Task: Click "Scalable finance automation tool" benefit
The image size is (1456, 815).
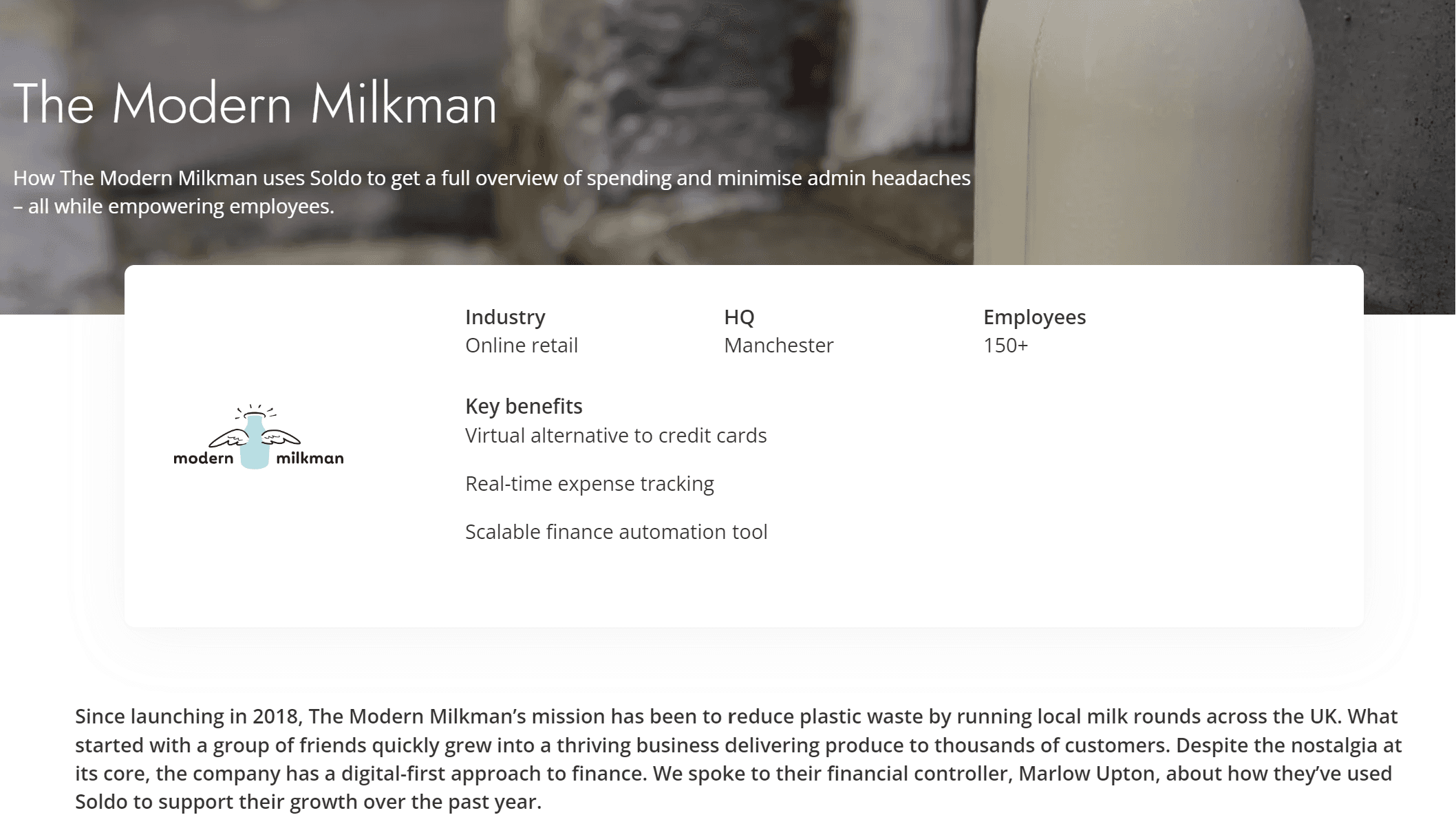Action: tap(616, 532)
